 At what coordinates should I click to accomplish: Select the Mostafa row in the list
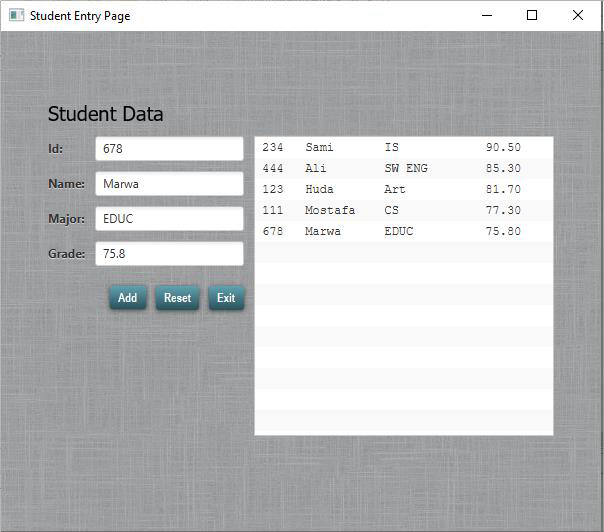[x=404, y=210]
